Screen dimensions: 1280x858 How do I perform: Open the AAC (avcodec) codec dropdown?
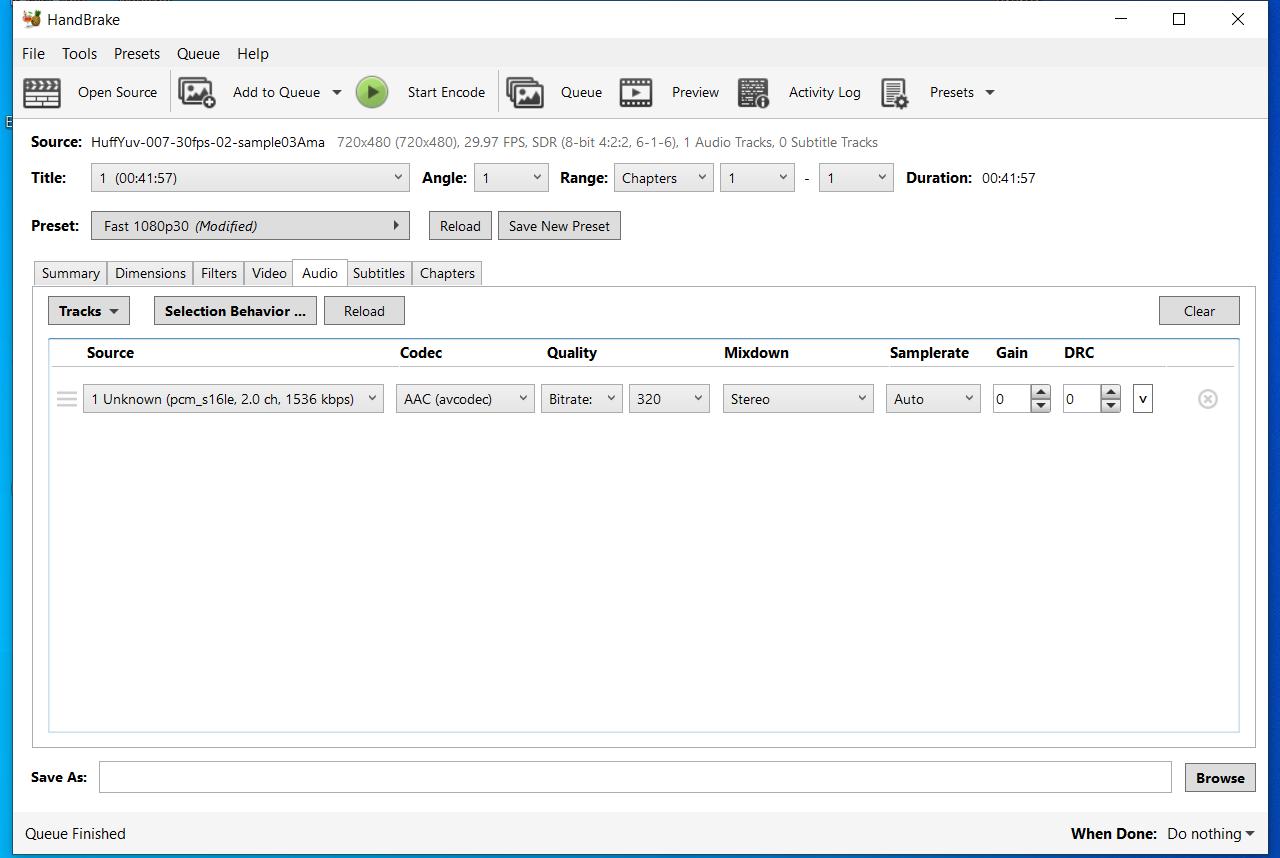465,399
